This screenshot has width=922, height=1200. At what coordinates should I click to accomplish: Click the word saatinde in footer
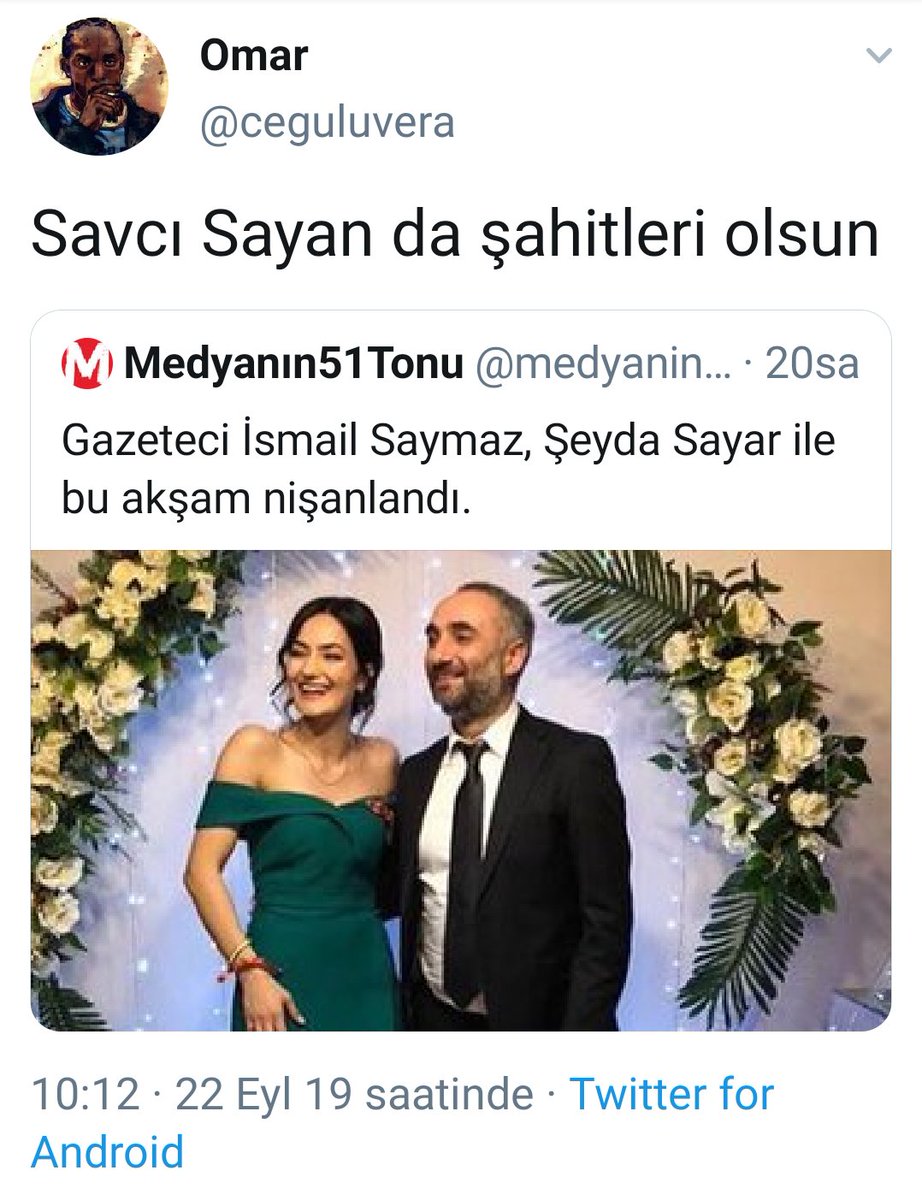click(448, 1094)
